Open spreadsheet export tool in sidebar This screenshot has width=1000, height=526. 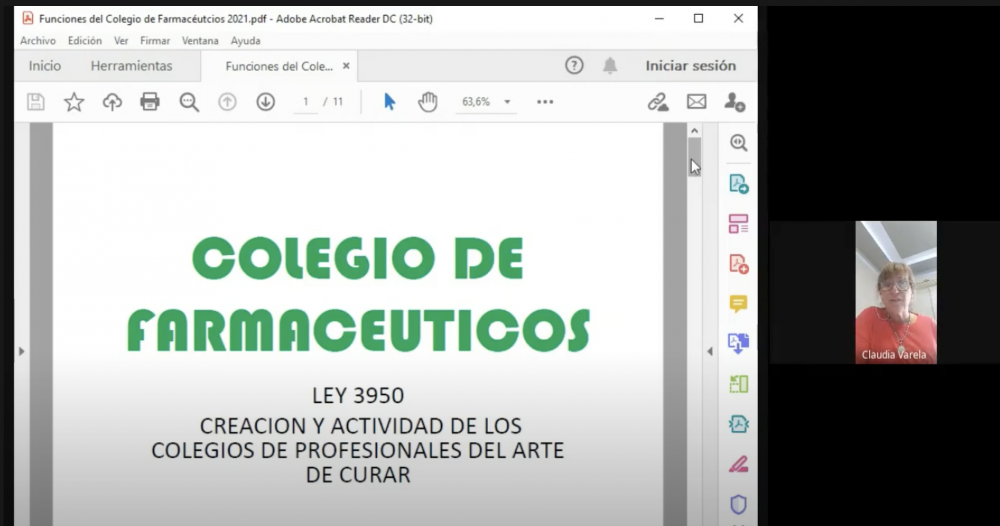tap(739, 384)
